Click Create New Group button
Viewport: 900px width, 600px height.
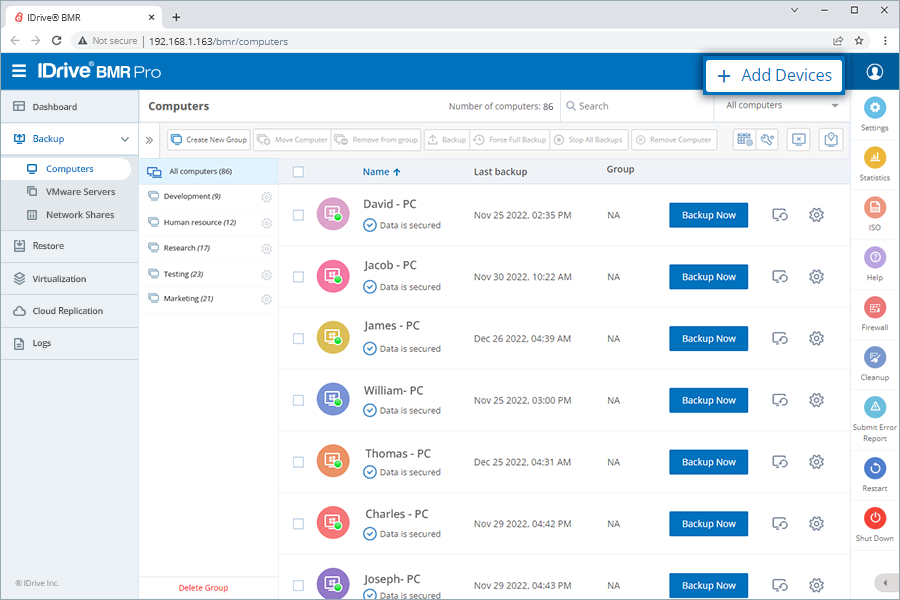coord(209,140)
